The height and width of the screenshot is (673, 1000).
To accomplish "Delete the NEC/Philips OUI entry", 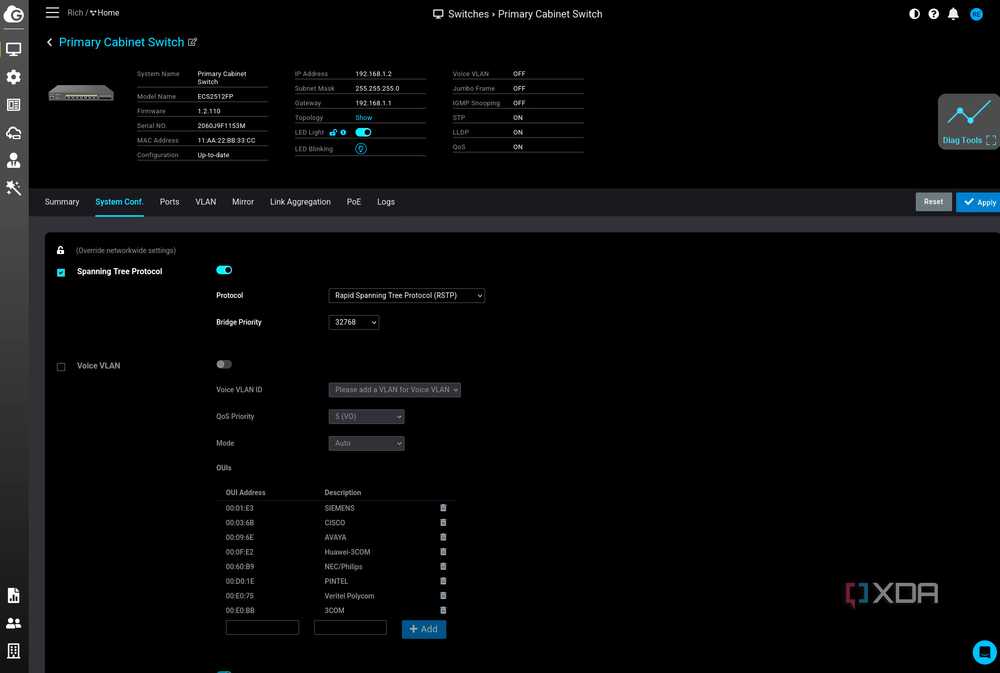I will [443, 566].
